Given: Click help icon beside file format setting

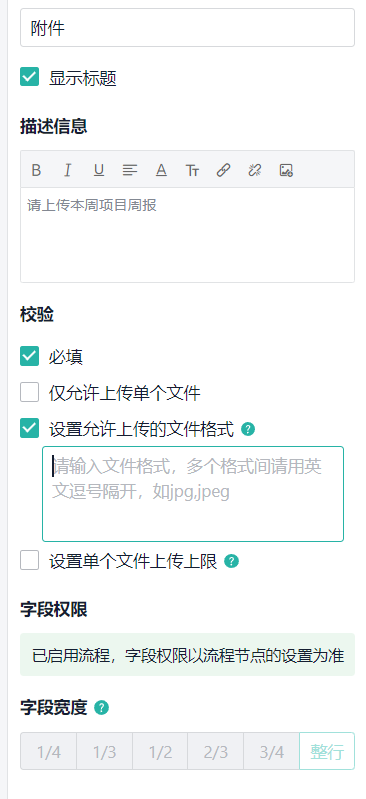Looking at the screenshot, I should point(248,429).
